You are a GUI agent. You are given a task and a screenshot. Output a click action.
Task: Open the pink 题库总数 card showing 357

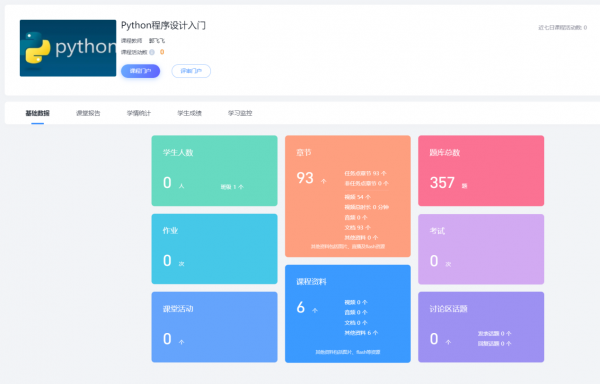tap(481, 171)
